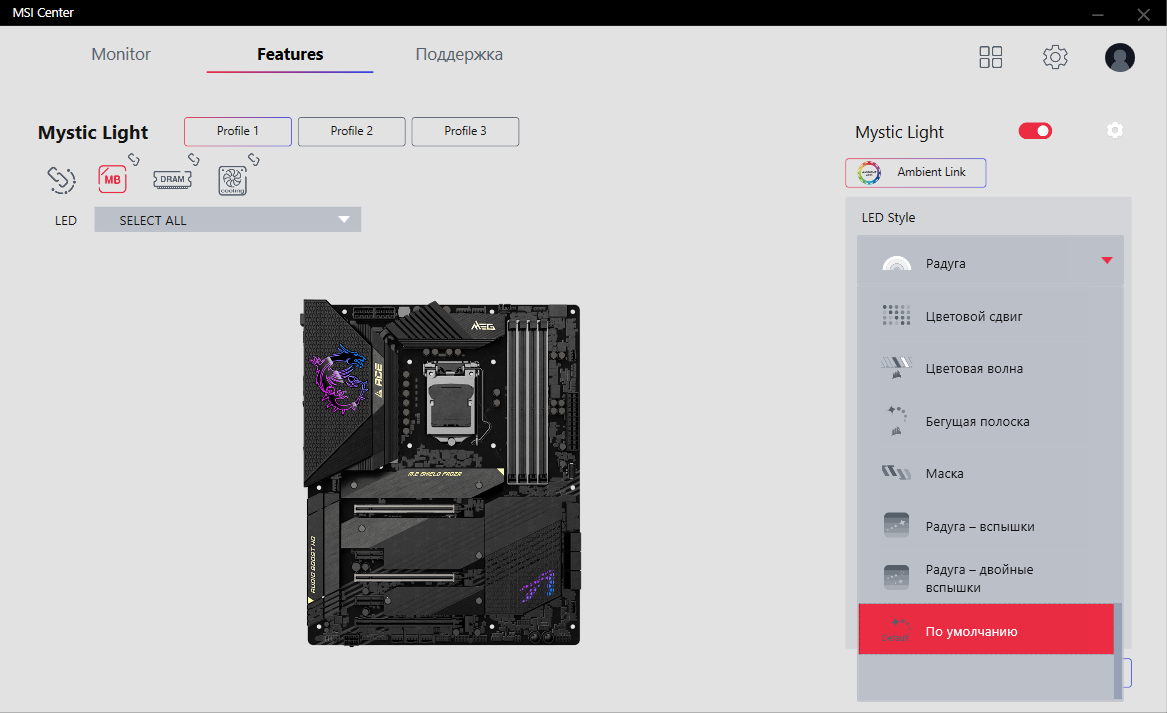This screenshot has width=1167, height=713.
Task: Choose Радуга – вспышки LED style
Action: point(985,526)
